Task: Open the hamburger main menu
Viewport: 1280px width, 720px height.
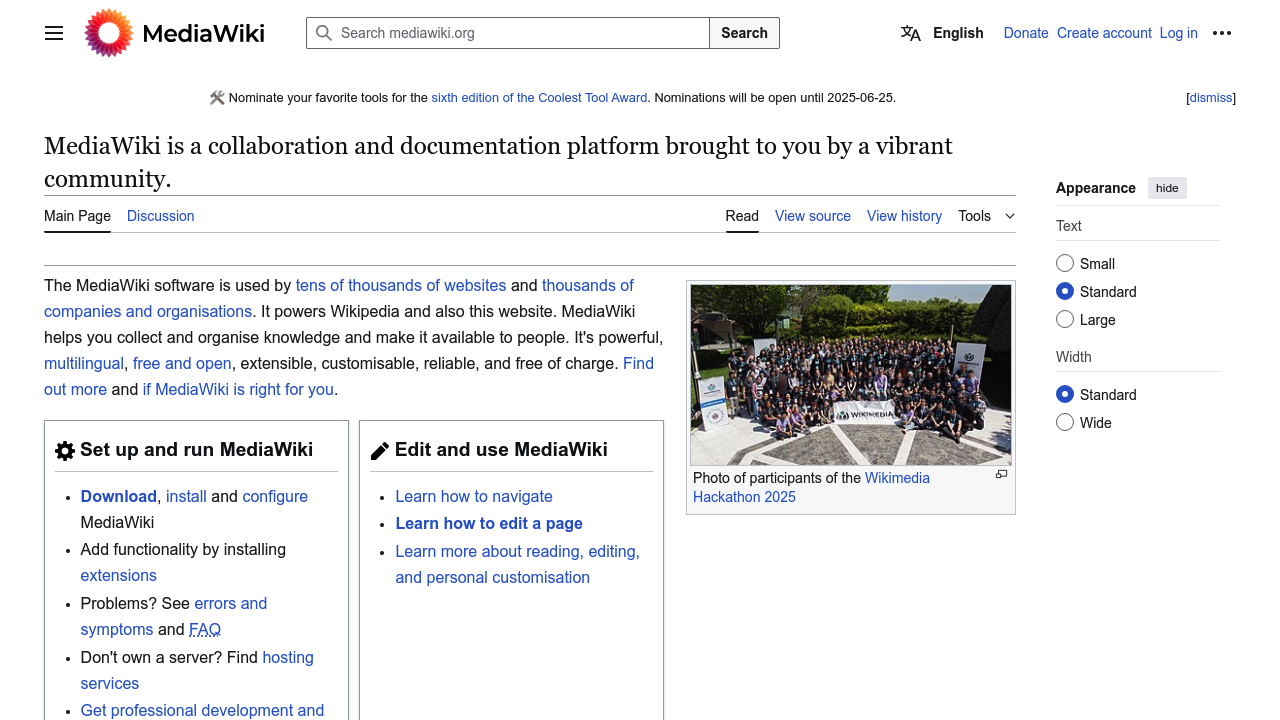Action: tap(54, 33)
